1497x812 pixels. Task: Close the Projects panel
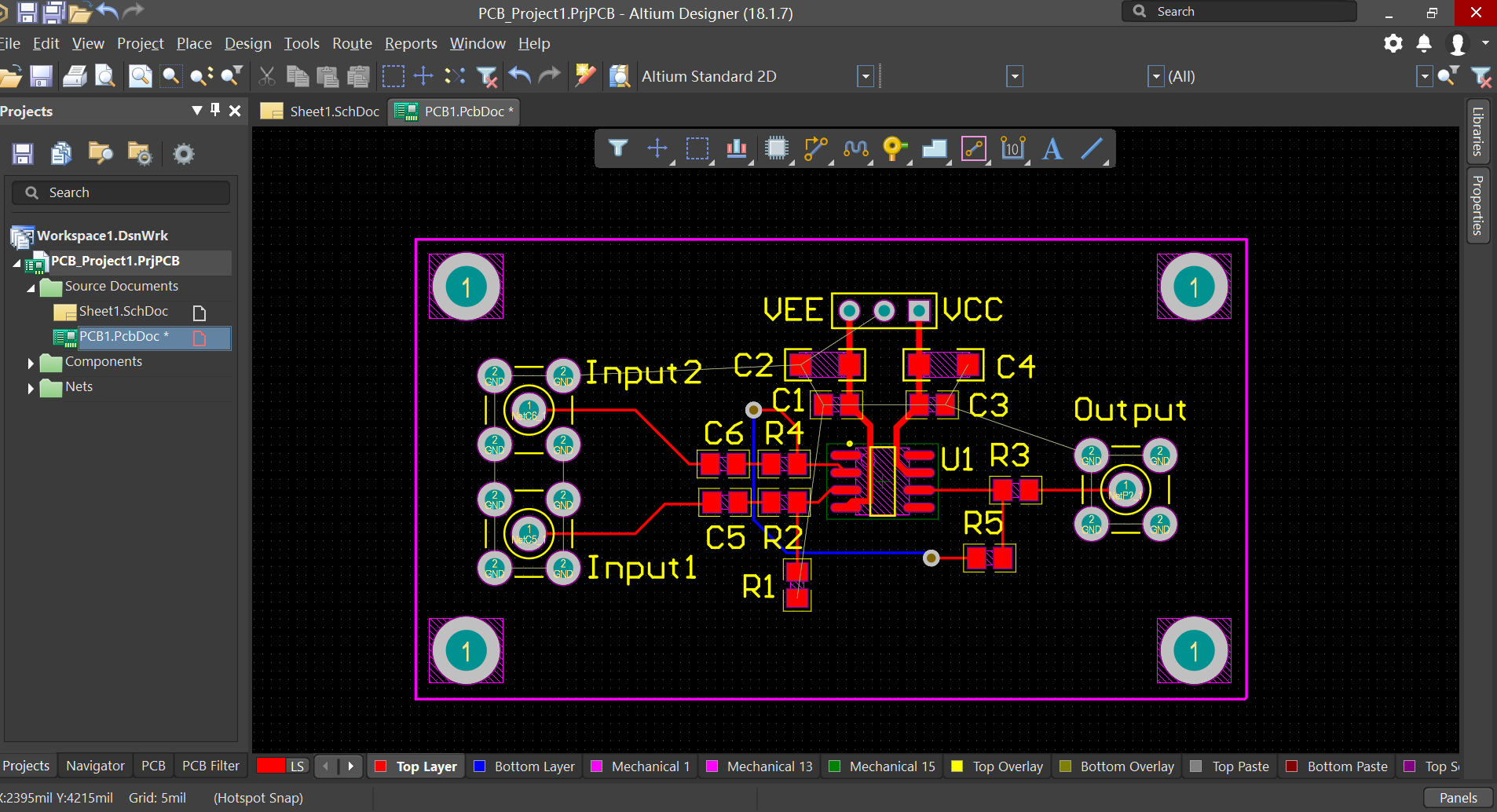click(x=235, y=111)
